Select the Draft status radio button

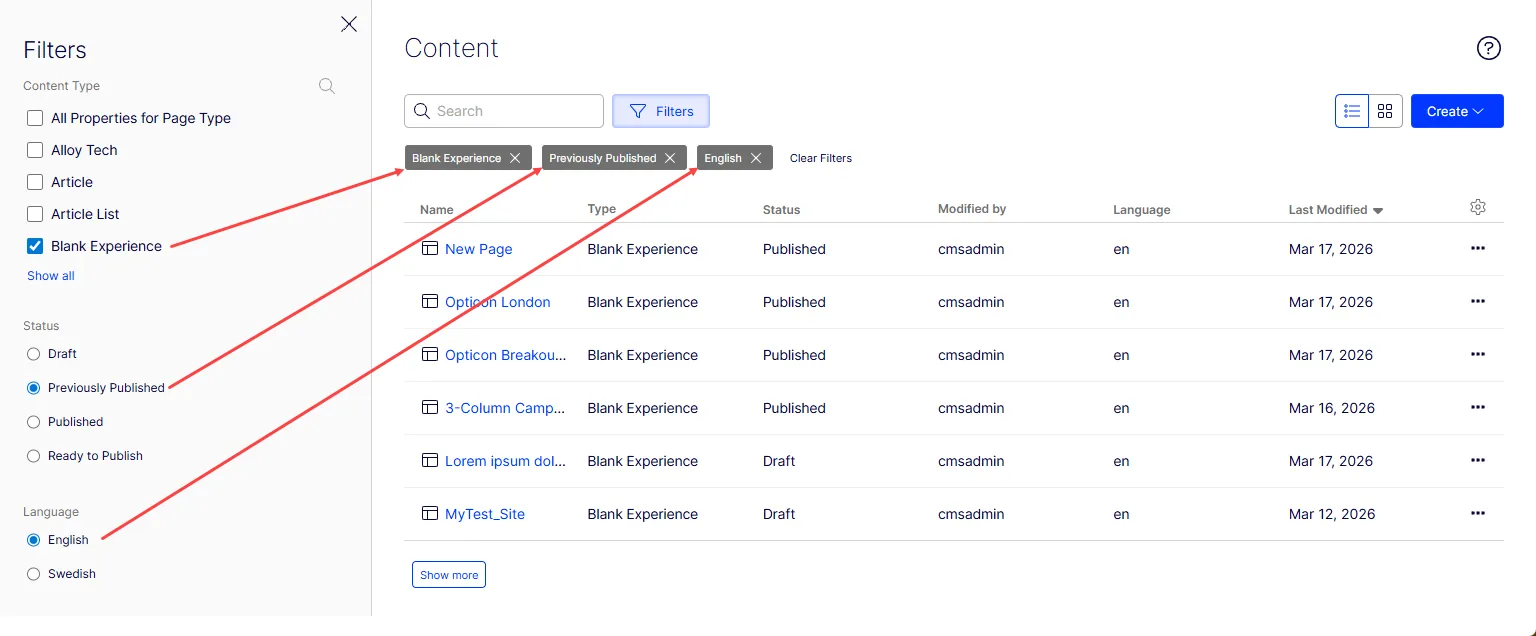pos(34,354)
